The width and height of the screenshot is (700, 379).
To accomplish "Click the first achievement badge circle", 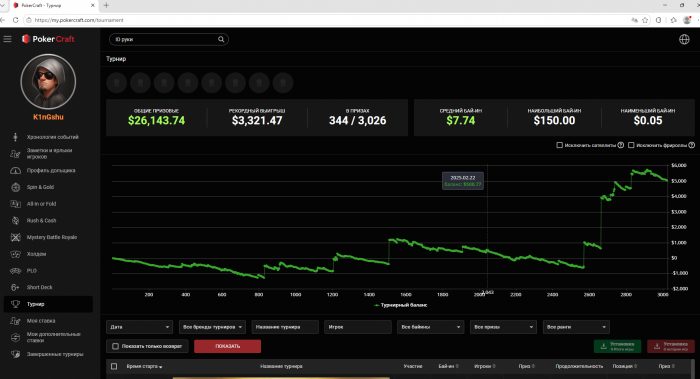I will 117,83.
